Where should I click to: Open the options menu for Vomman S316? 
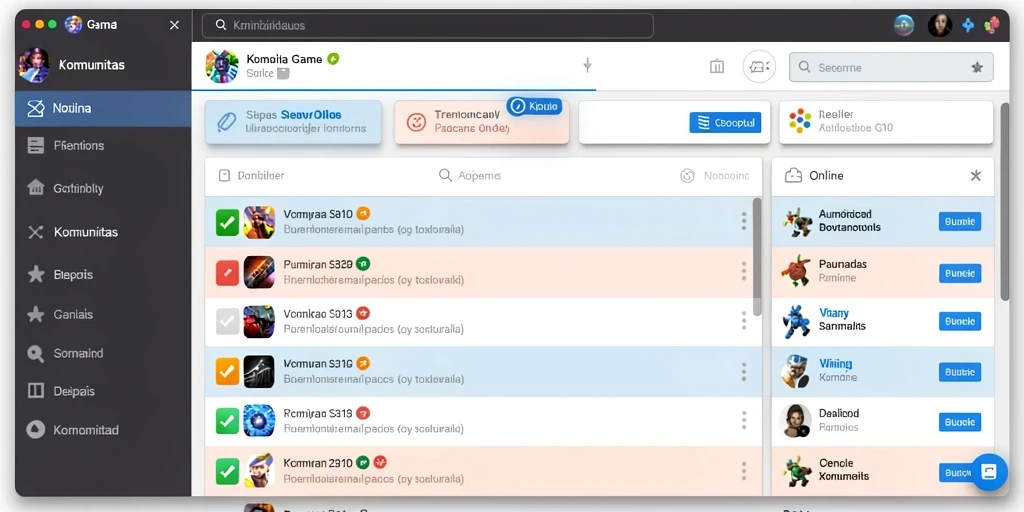(744, 372)
